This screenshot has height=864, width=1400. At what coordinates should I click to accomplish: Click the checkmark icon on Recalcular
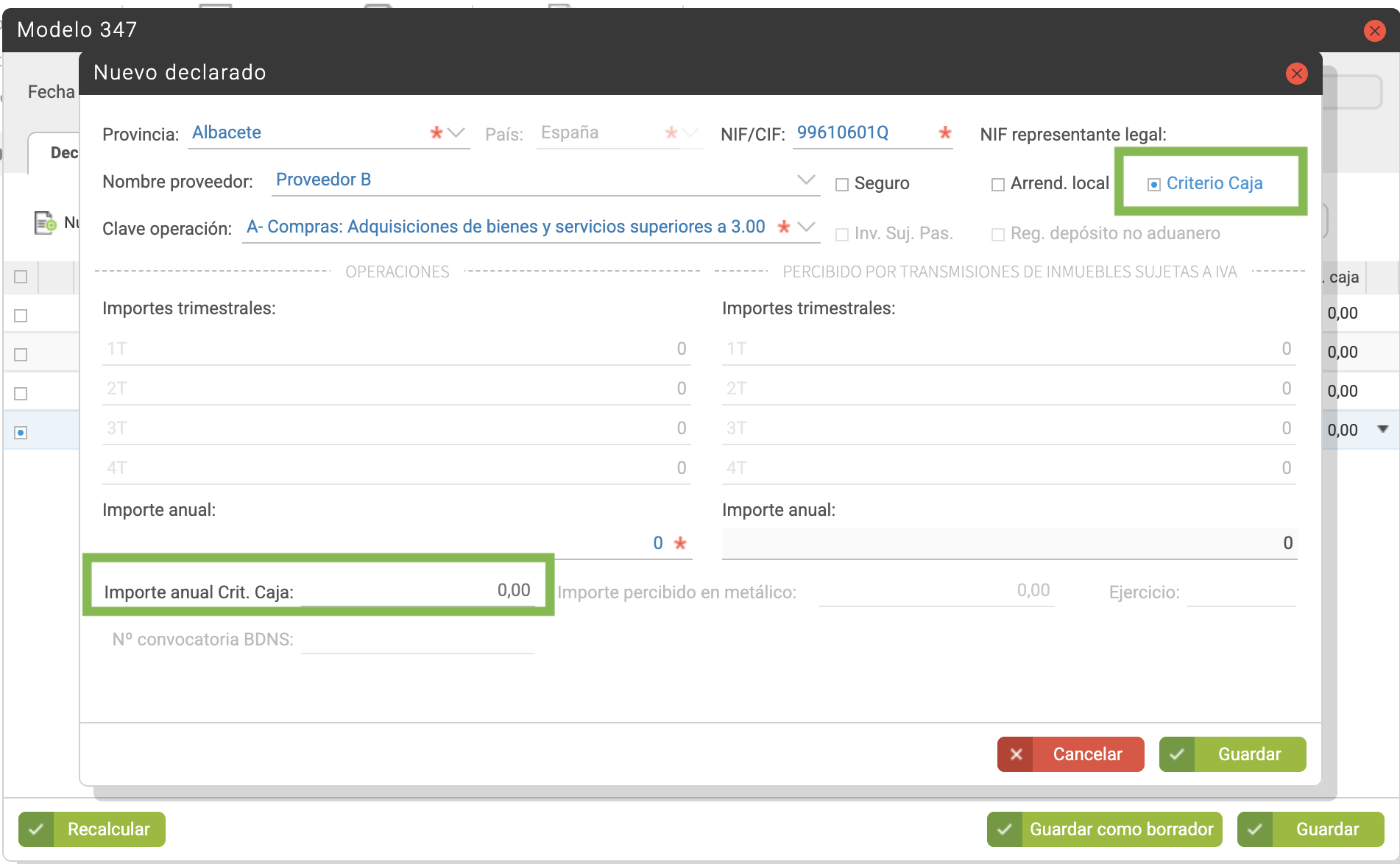point(36,829)
